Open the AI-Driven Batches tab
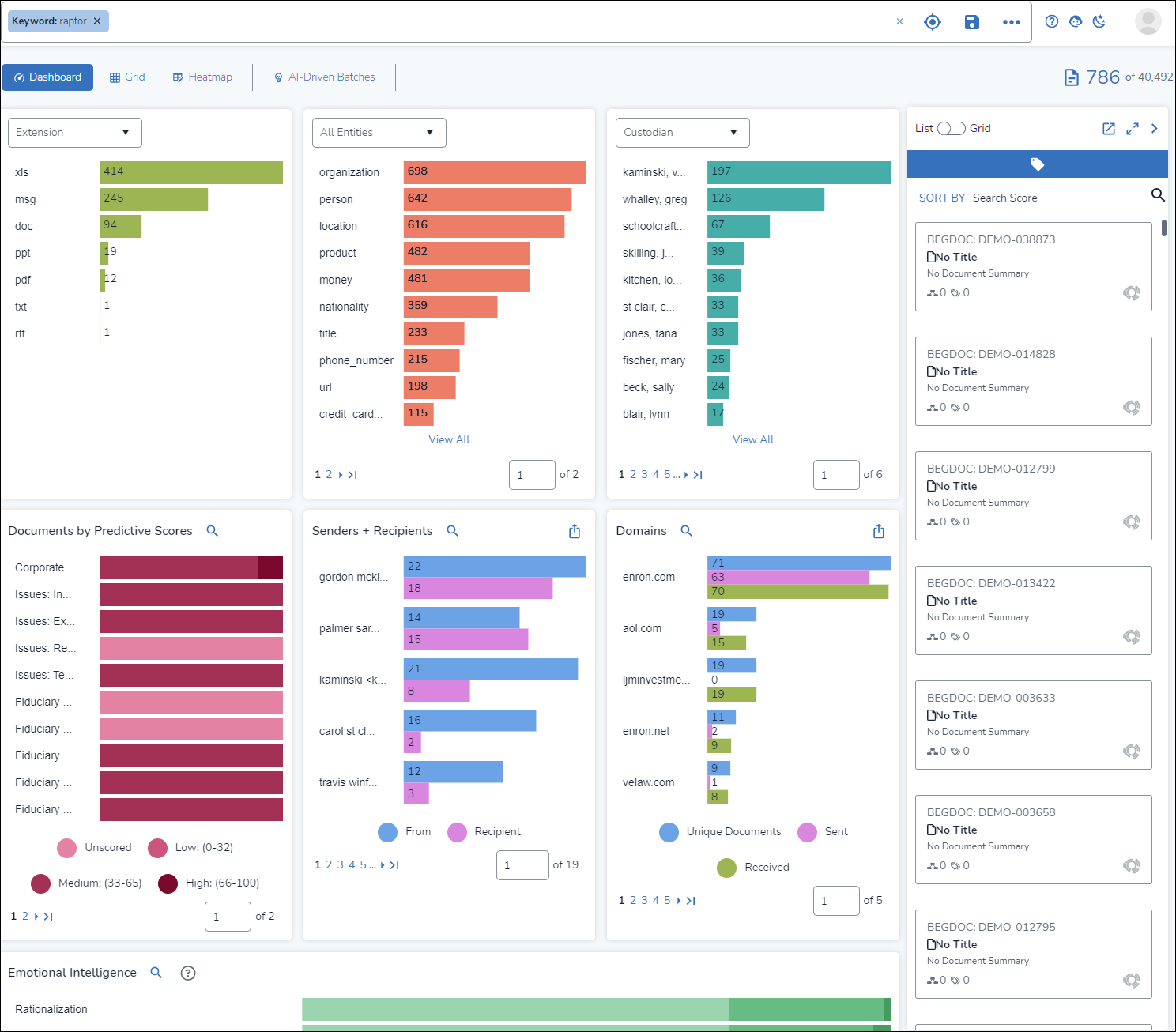The width and height of the screenshot is (1176, 1032). pyautogui.click(x=324, y=77)
